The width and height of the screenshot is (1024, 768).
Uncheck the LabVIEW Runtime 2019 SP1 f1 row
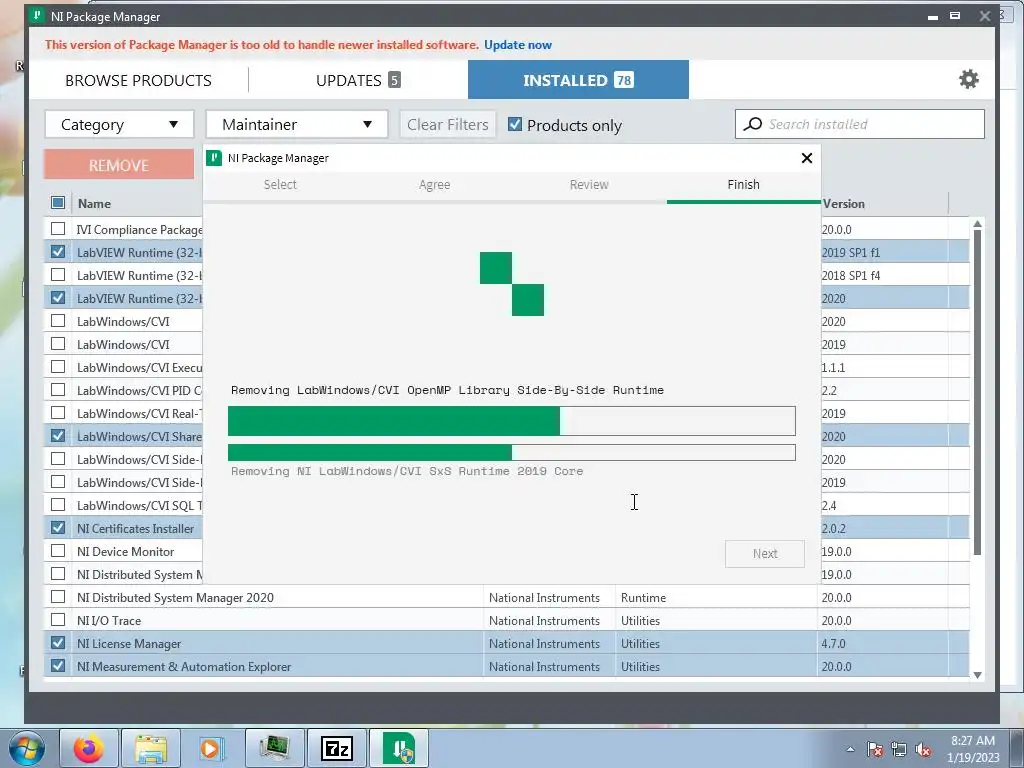[x=57, y=251]
